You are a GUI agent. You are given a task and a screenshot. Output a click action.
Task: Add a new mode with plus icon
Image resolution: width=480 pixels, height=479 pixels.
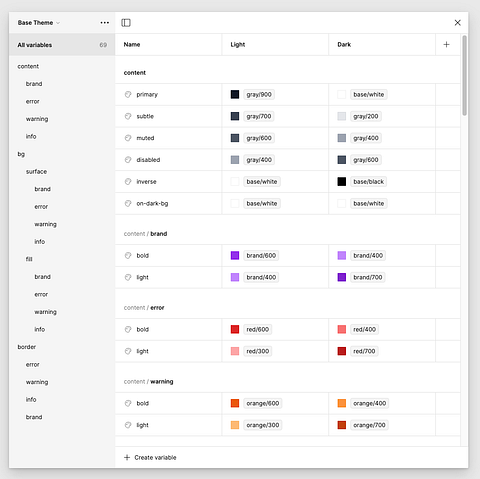coord(446,44)
